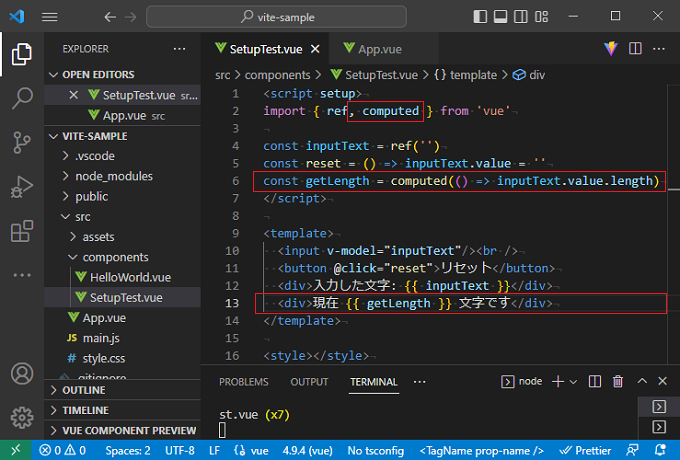Click the node terminal profile label

click(522, 382)
